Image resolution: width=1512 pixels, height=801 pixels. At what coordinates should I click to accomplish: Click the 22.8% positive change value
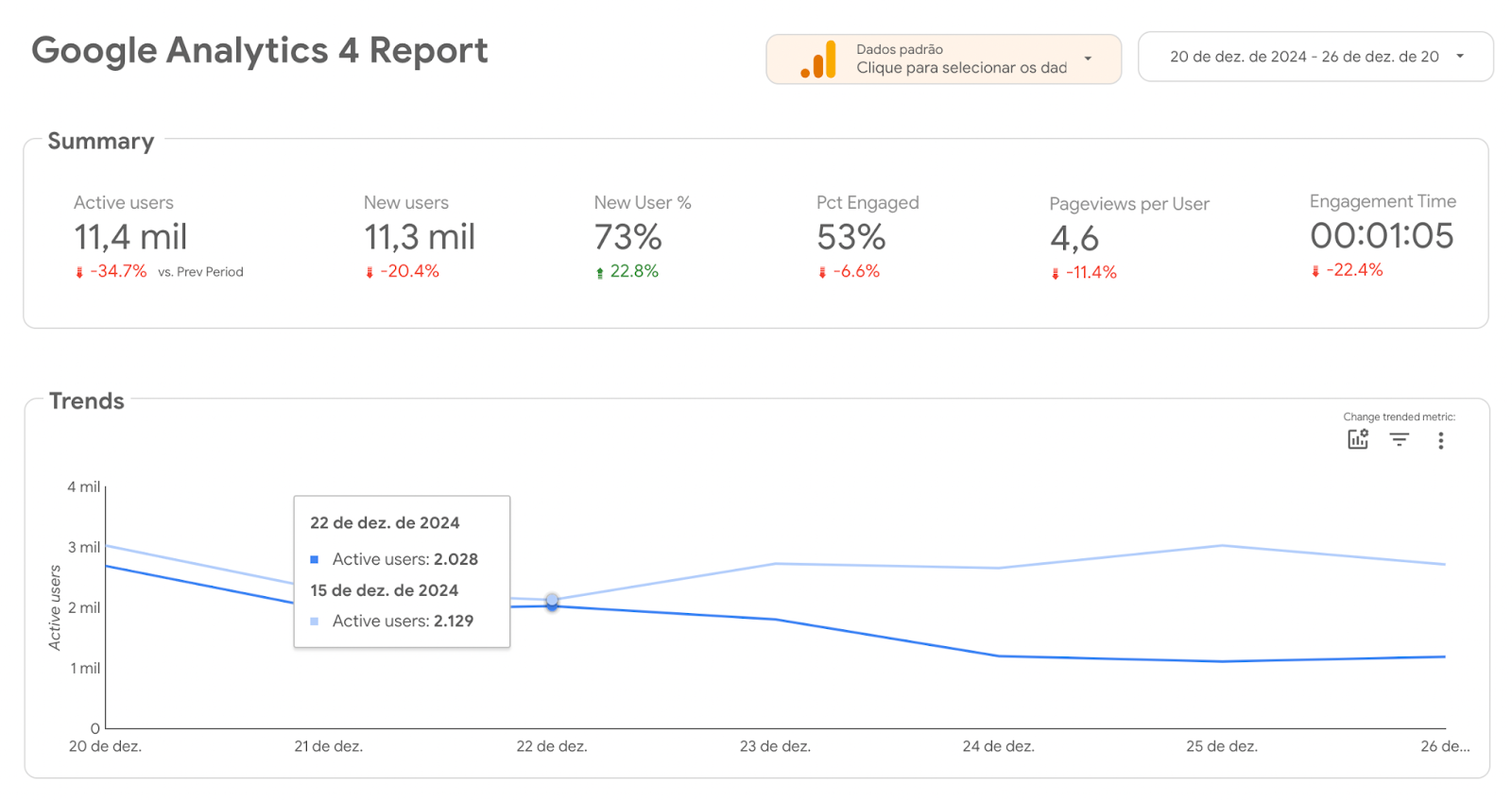(x=634, y=271)
